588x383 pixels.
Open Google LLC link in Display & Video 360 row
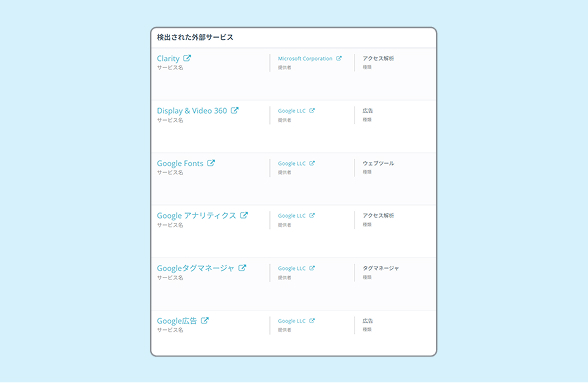coord(292,111)
